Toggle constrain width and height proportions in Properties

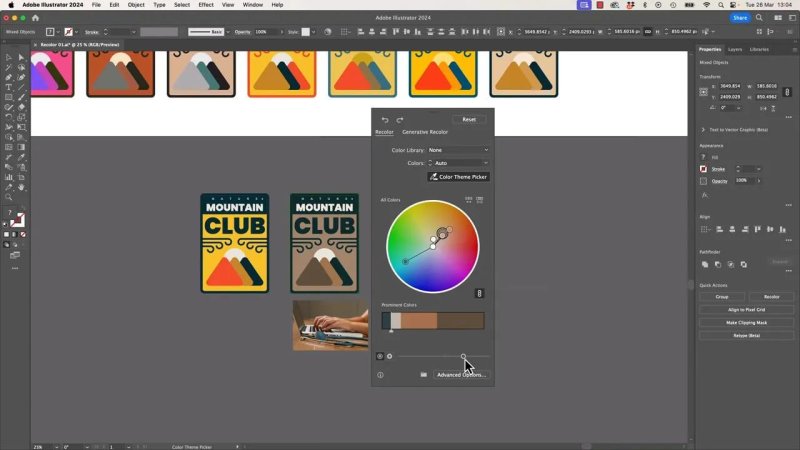pyautogui.click(x=787, y=92)
